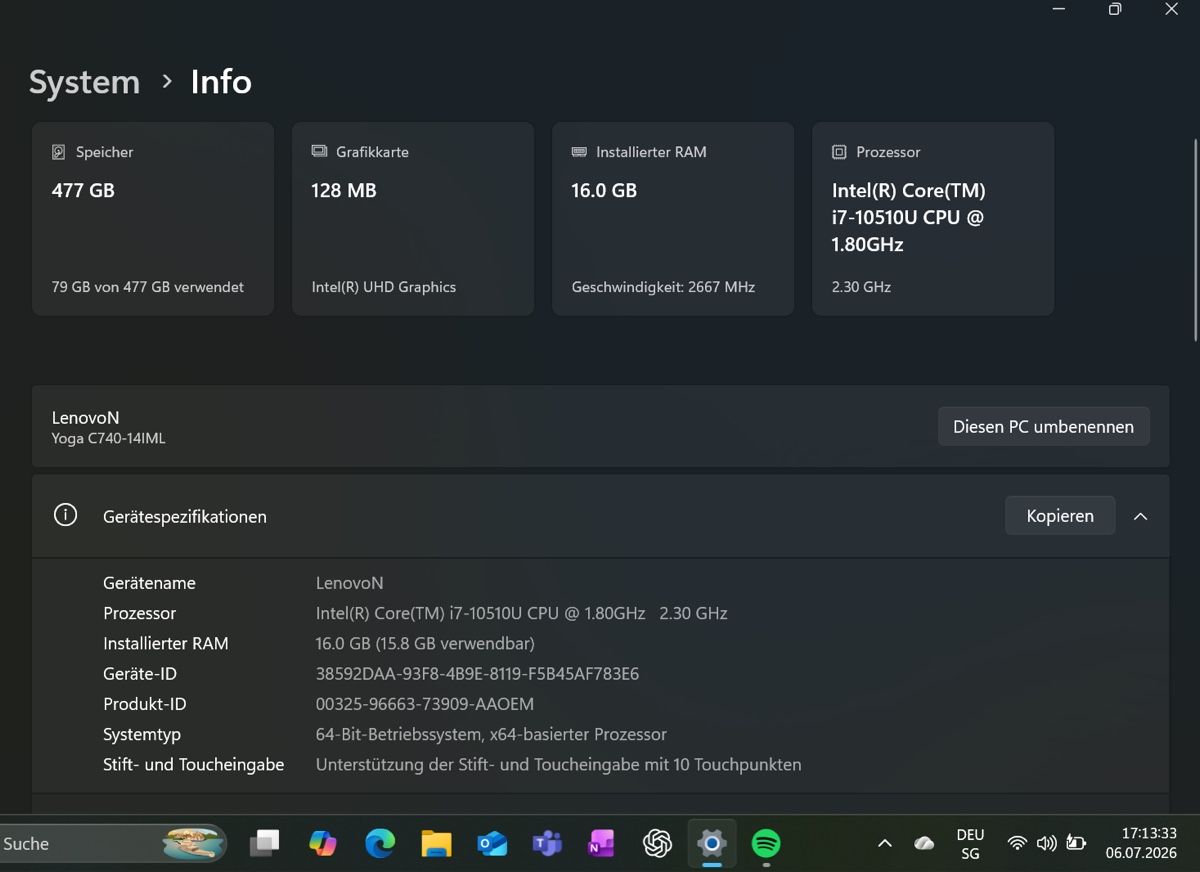Click the Gerätename value LenovoN
Image resolution: width=1200 pixels, height=872 pixels.
[x=350, y=583]
